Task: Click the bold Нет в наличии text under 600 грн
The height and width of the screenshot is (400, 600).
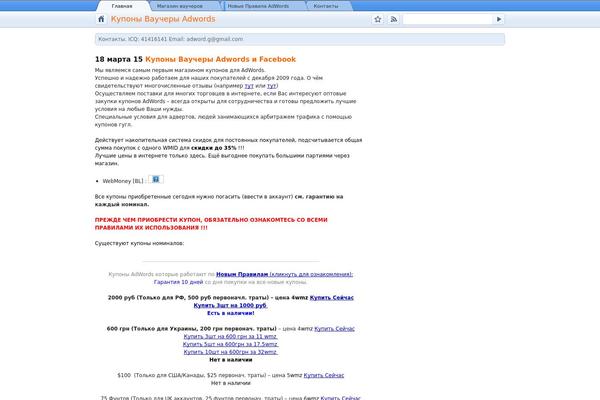Action: coord(231,360)
